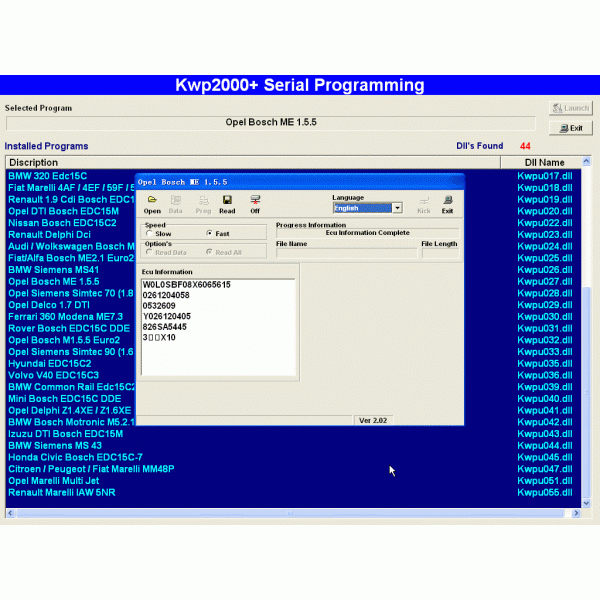Click the Kick icon in toolbar
This screenshot has width=600, height=600.
click(424, 205)
